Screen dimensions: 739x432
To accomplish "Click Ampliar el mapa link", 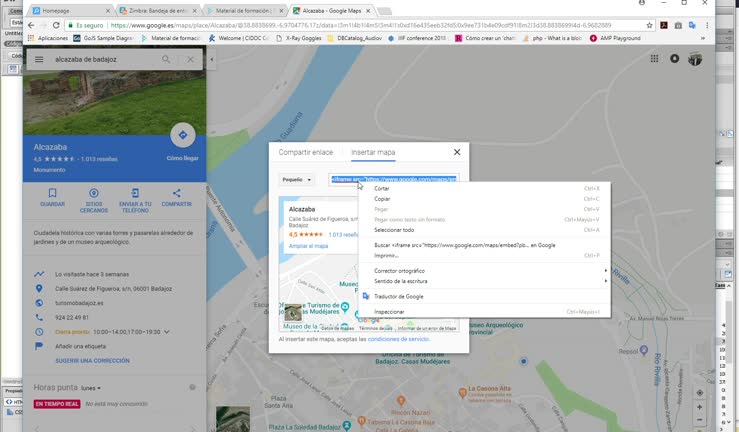I will [x=308, y=246].
